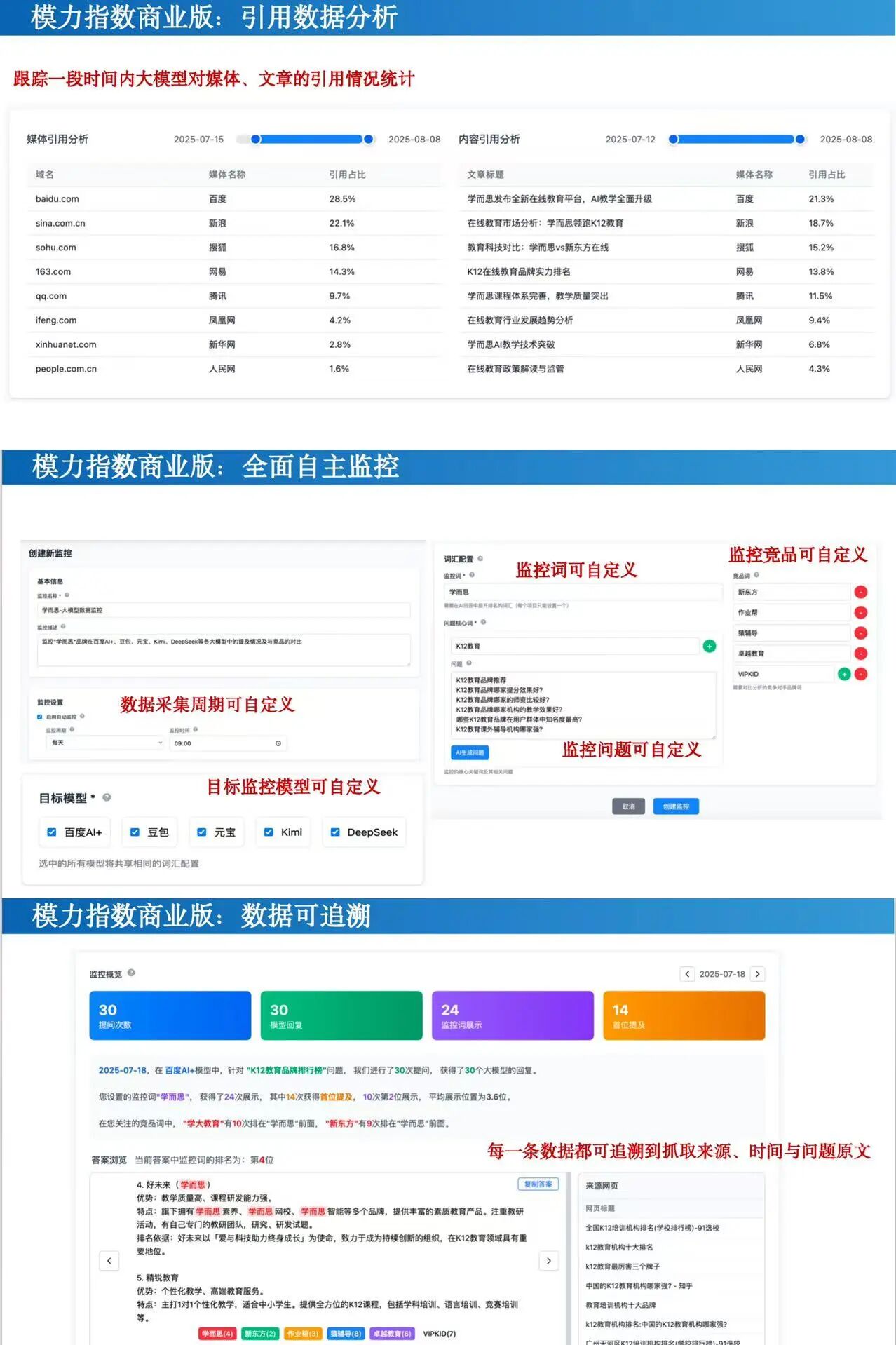
Task: Remove competitor 新东方 with red minus button
Action: 861,592
